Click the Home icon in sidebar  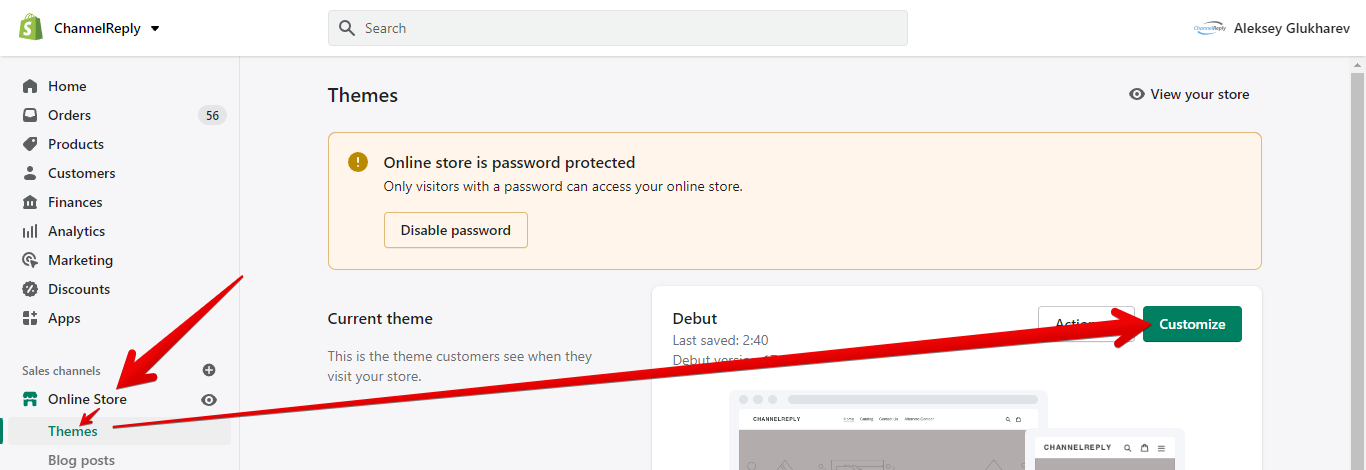coord(30,86)
